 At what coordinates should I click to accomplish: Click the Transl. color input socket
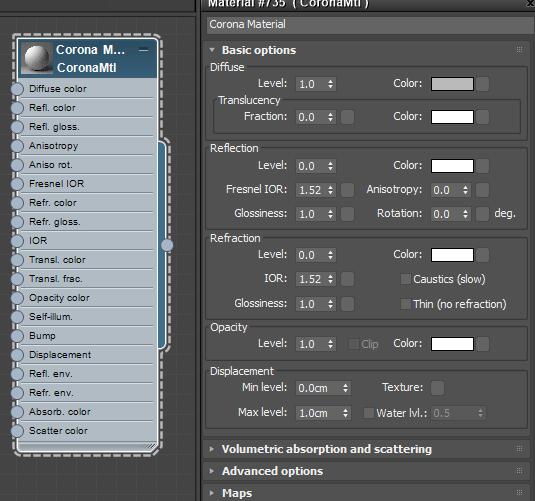coord(17,260)
